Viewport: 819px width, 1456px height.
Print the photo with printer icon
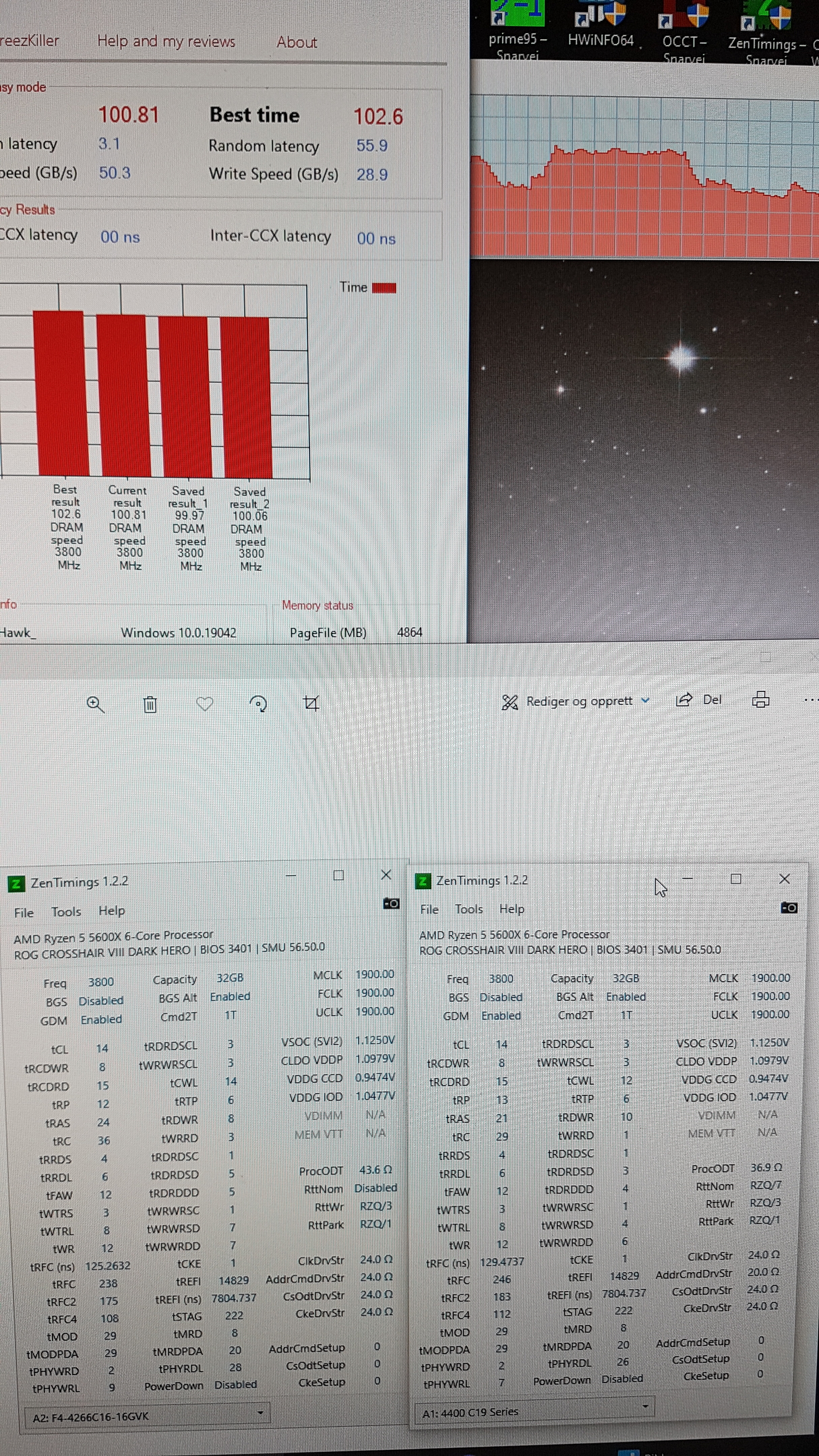coord(760,700)
